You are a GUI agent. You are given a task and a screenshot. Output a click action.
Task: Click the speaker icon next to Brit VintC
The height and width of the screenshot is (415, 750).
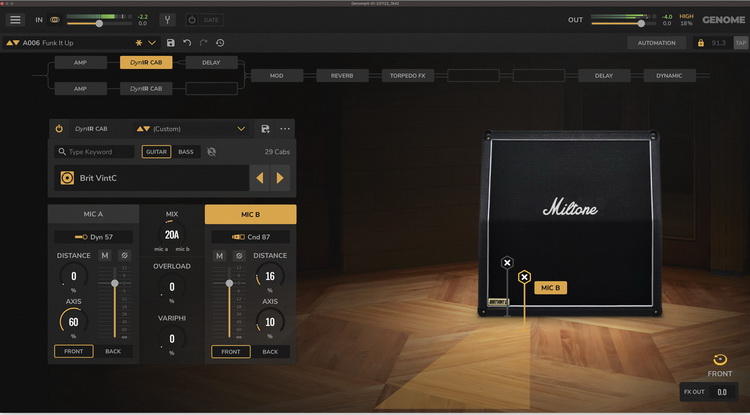pos(67,178)
